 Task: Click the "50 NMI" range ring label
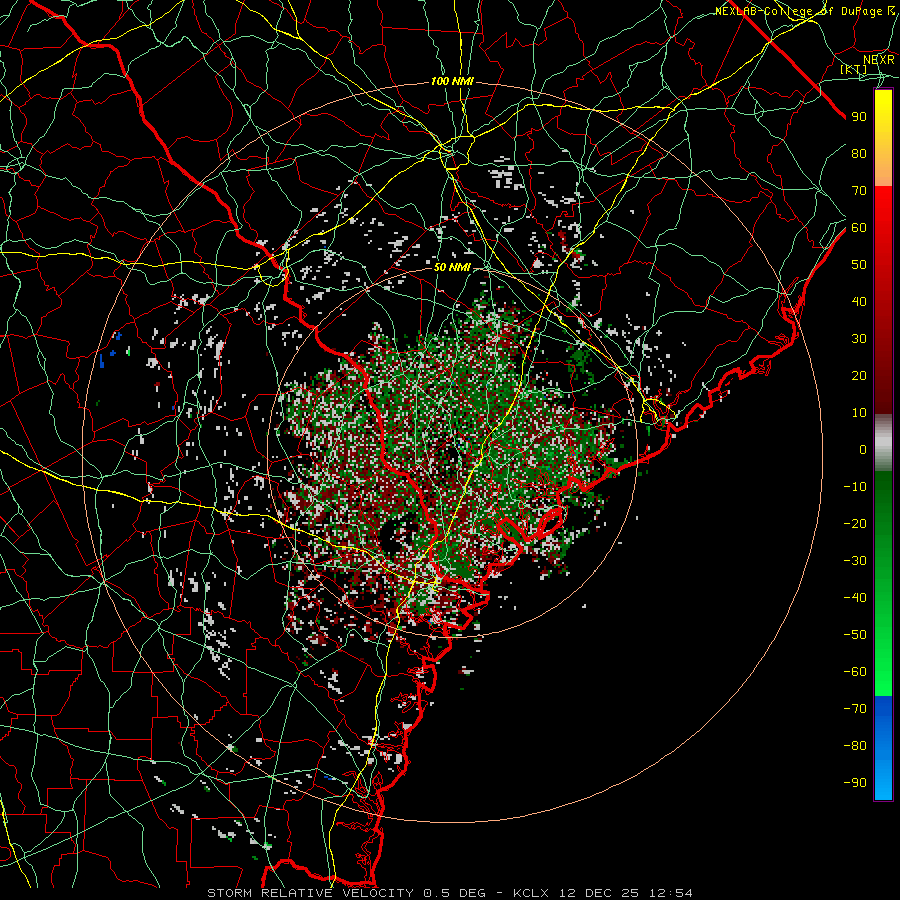point(452,267)
